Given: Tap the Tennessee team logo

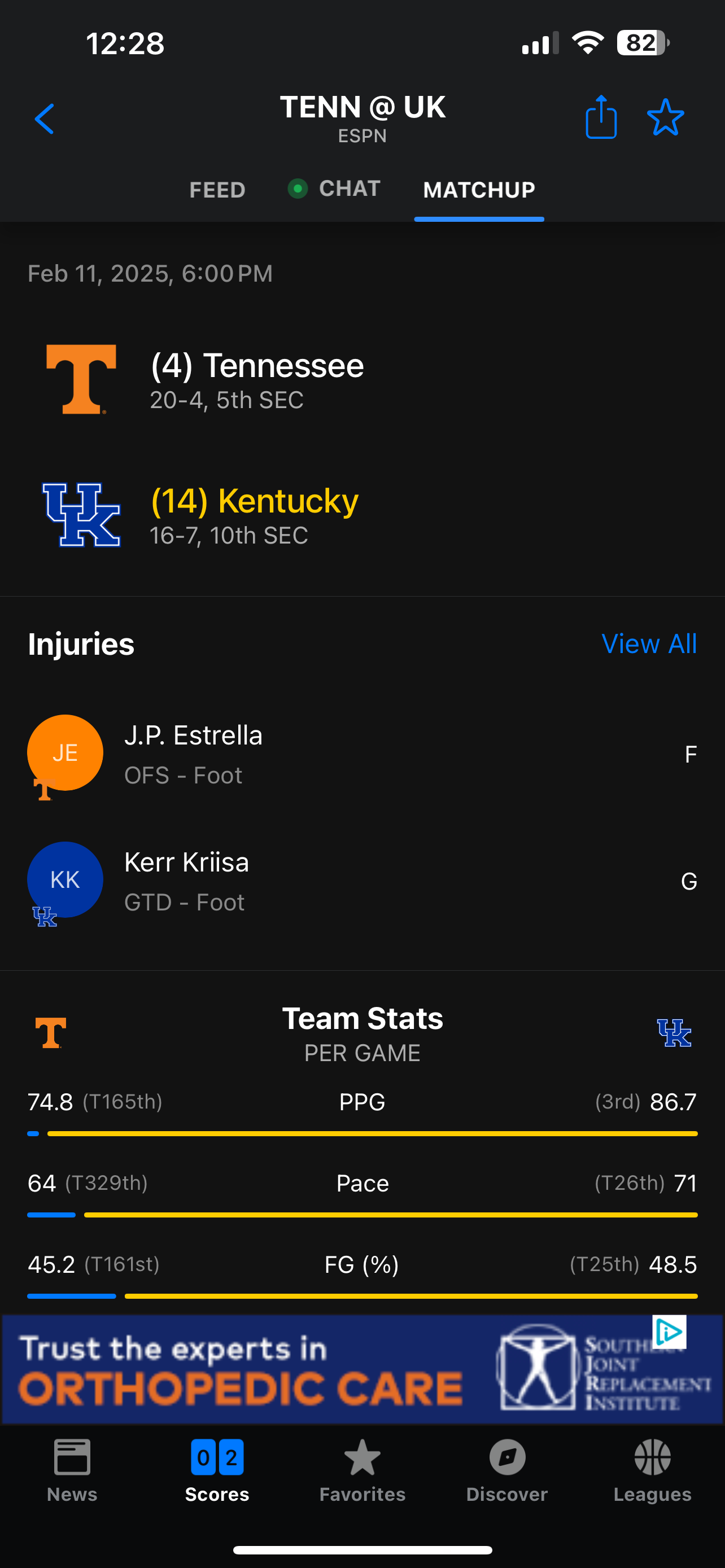Looking at the screenshot, I should click(81, 379).
